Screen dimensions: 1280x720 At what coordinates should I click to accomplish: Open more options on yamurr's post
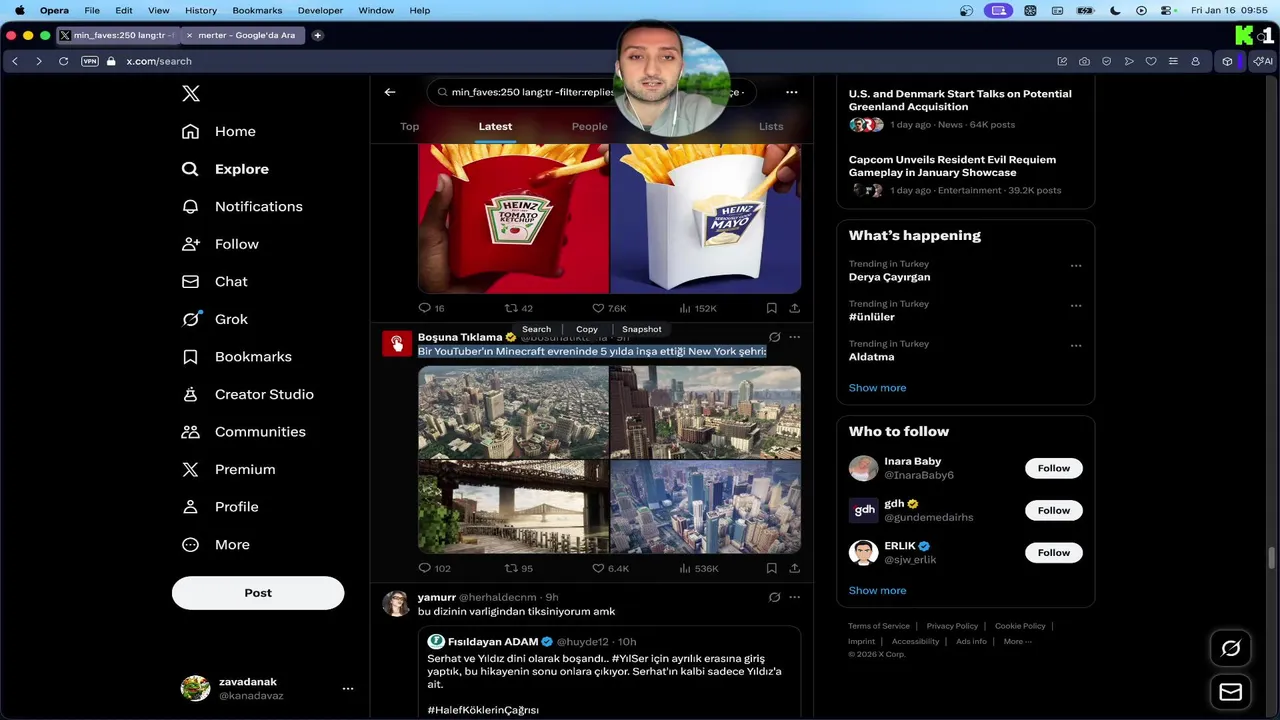point(795,597)
